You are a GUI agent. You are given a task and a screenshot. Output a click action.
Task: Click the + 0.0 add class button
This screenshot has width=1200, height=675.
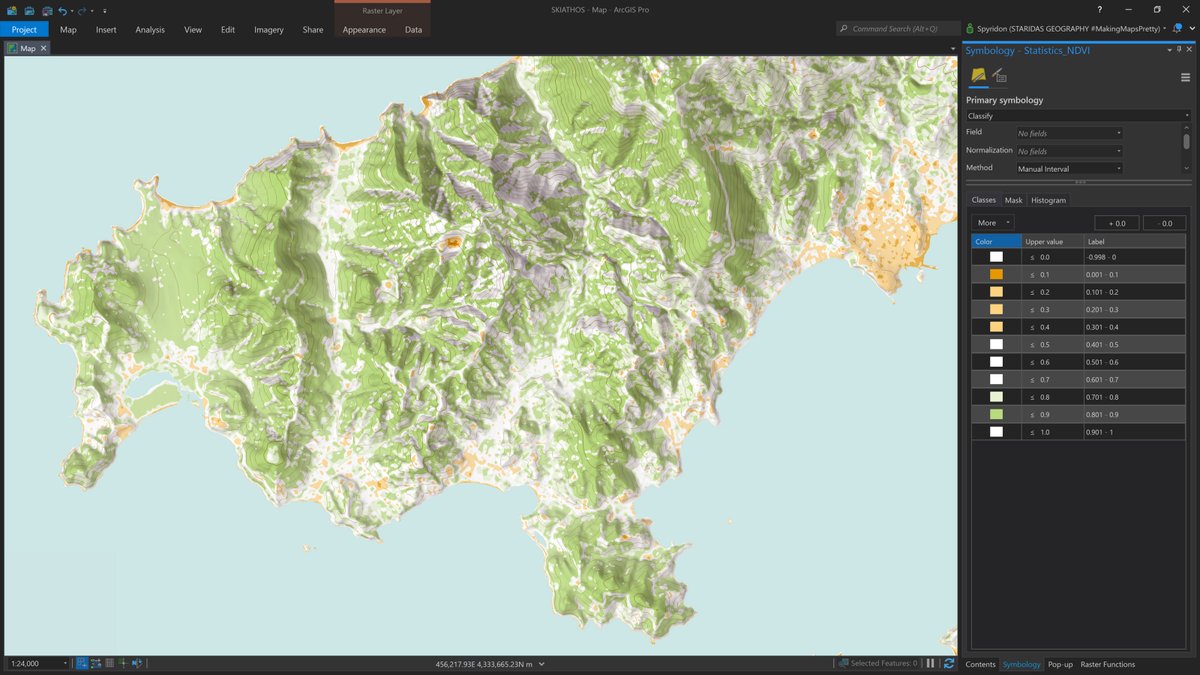point(1117,223)
